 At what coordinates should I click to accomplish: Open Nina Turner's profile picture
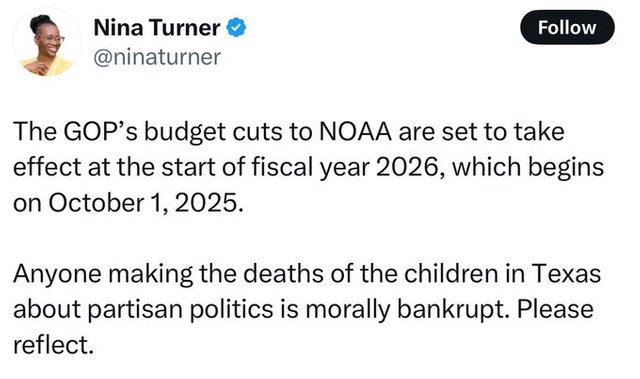[47, 42]
